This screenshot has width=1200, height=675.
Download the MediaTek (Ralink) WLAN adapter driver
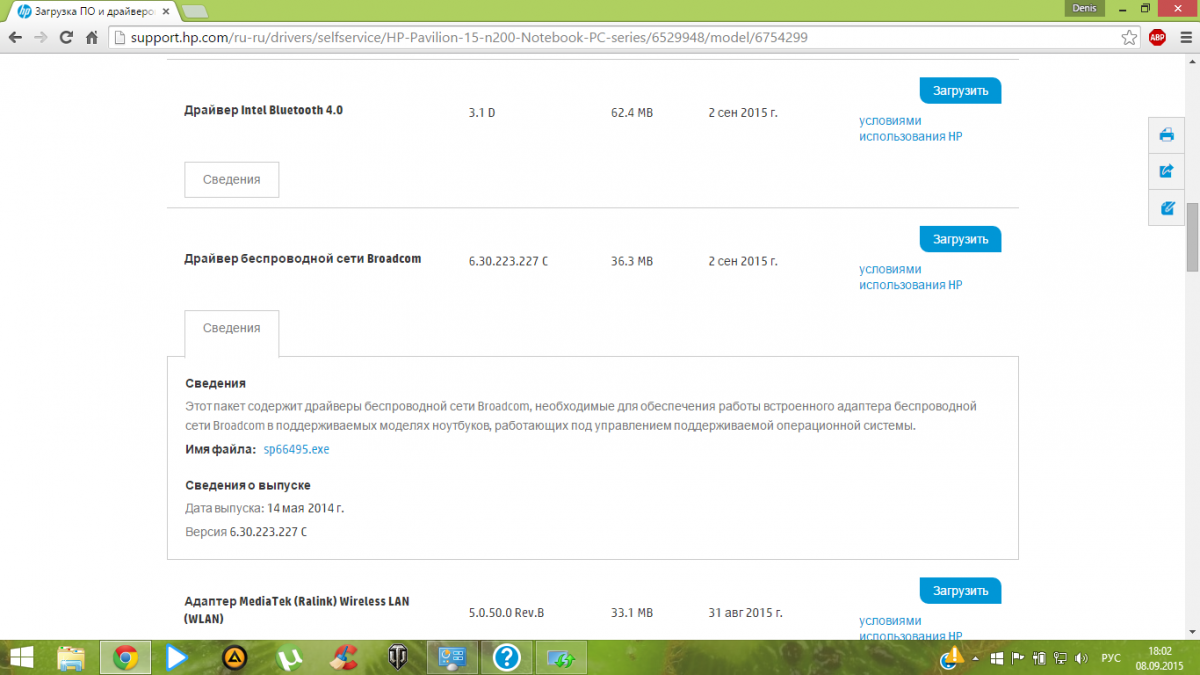pyautogui.click(x=960, y=590)
